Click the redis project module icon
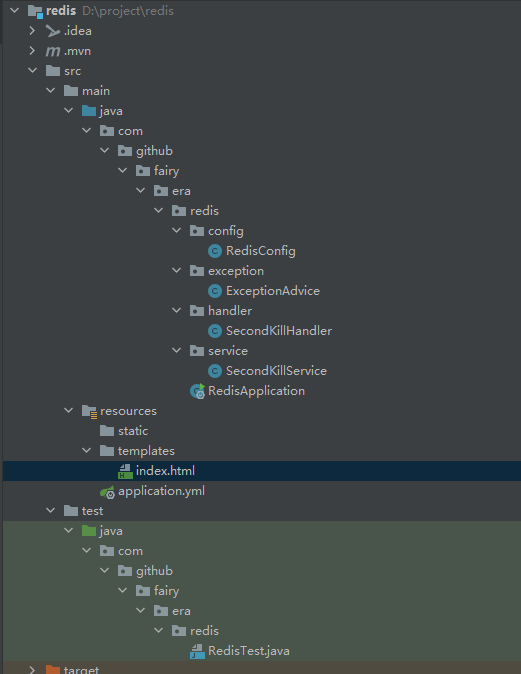 click(35, 11)
